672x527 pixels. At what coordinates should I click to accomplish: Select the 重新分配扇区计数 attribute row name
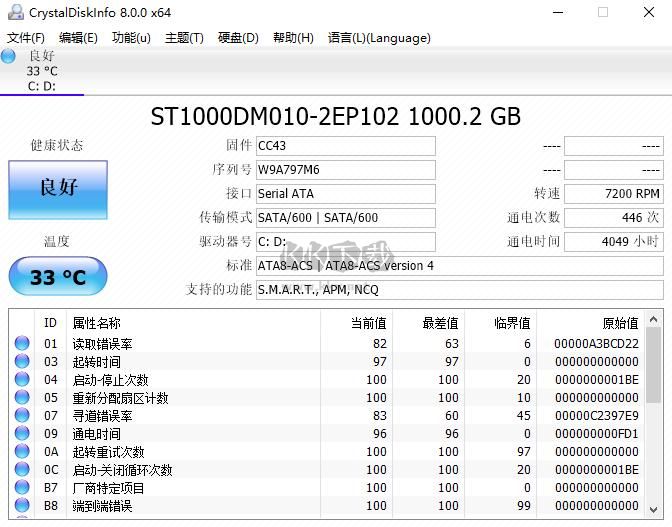click(x=120, y=398)
